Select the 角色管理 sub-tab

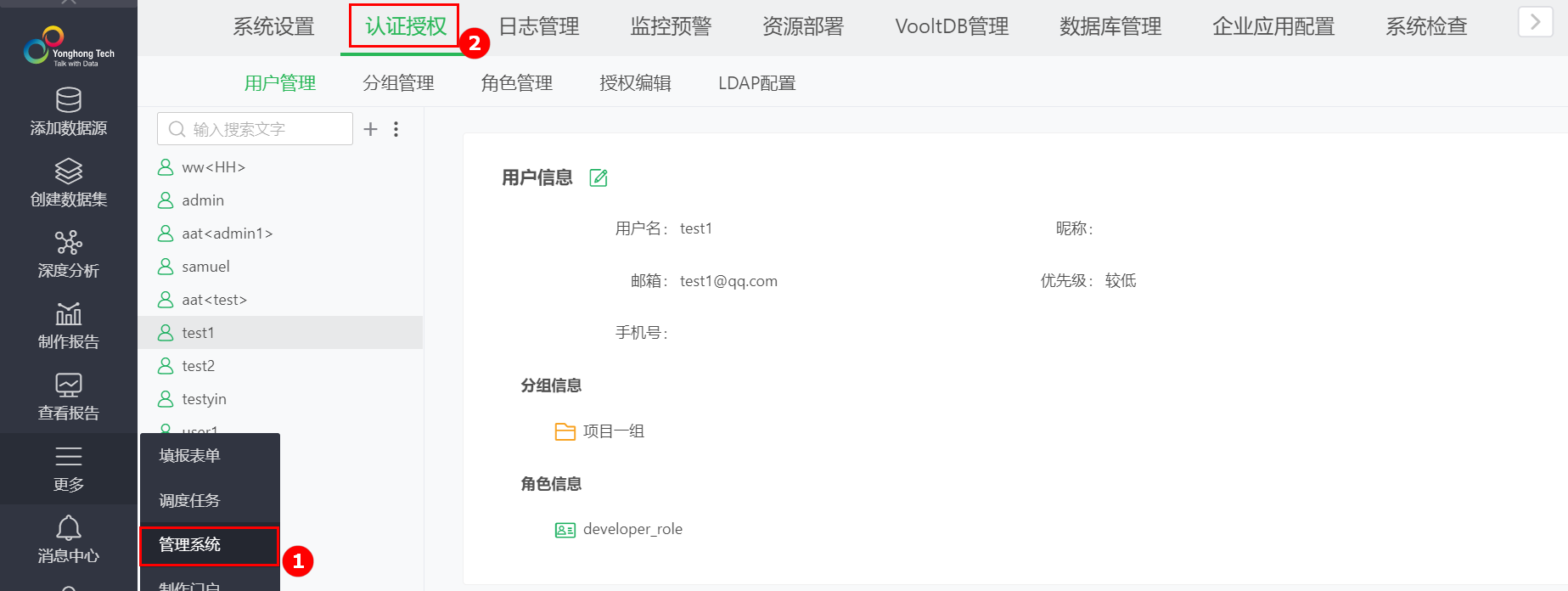coord(516,83)
